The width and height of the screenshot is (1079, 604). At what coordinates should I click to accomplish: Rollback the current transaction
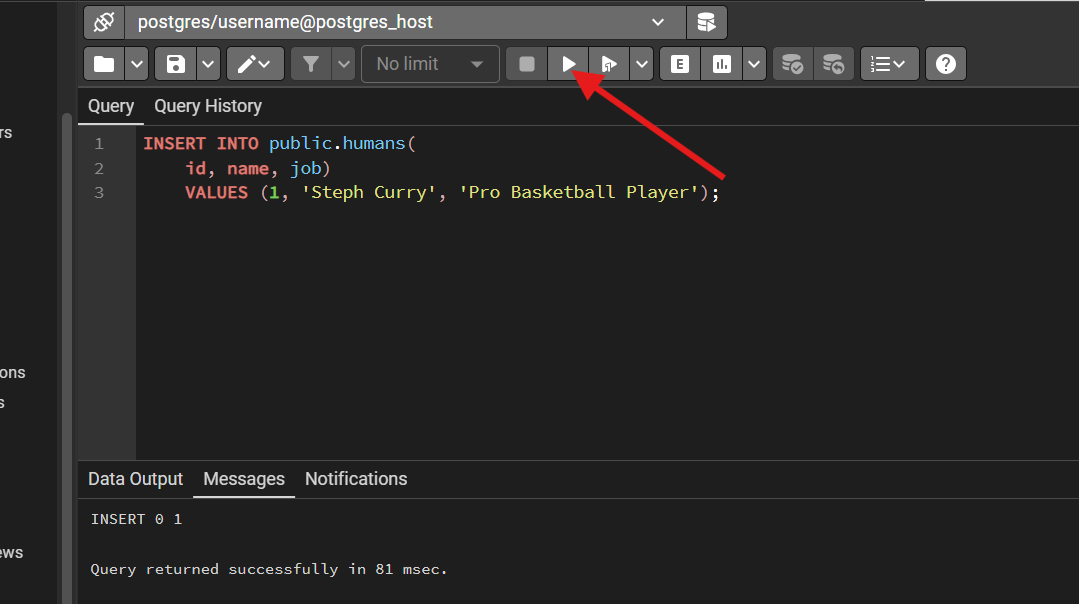tap(833, 63)
